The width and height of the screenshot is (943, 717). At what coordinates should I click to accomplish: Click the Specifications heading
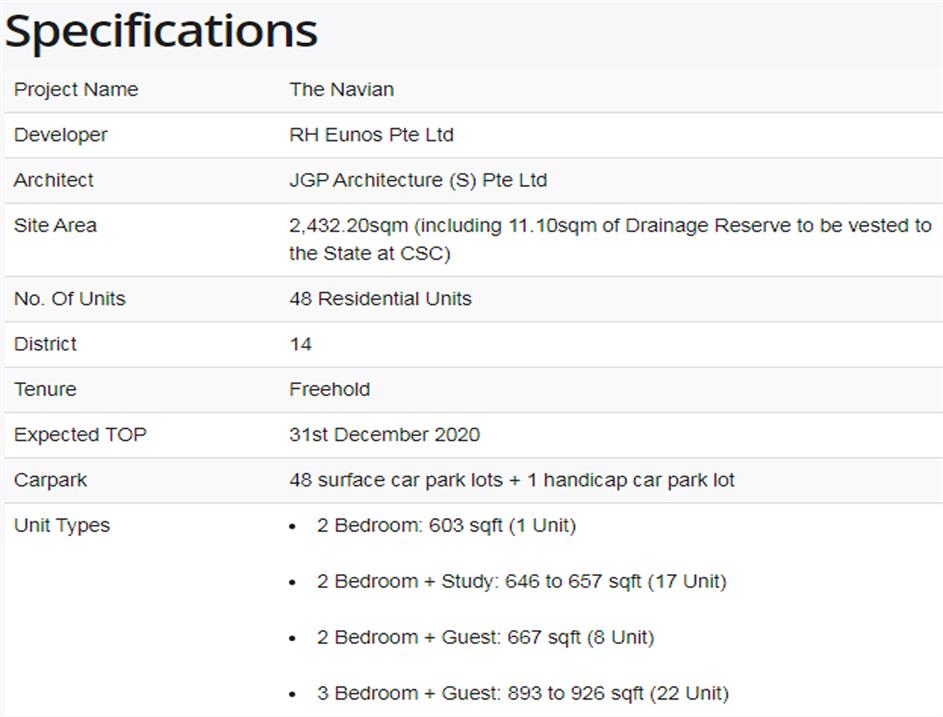[161, 31]
